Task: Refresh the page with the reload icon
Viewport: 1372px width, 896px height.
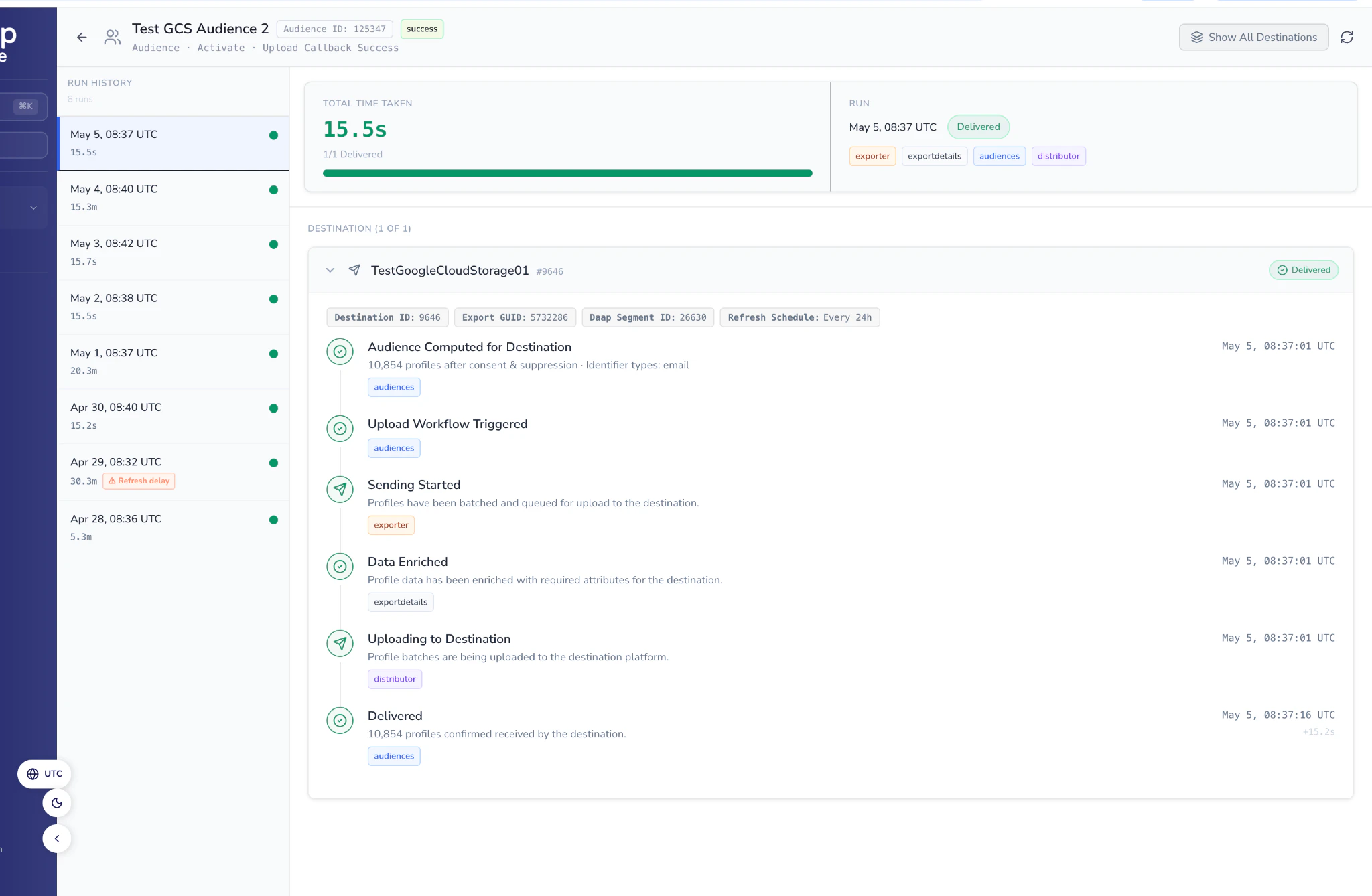Action: (1347, 38)
